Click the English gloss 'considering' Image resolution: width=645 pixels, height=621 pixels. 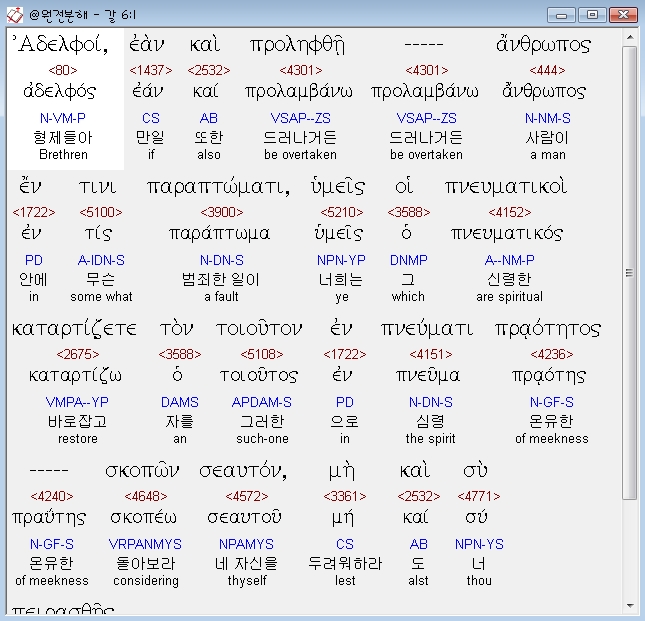coord(146,581)
